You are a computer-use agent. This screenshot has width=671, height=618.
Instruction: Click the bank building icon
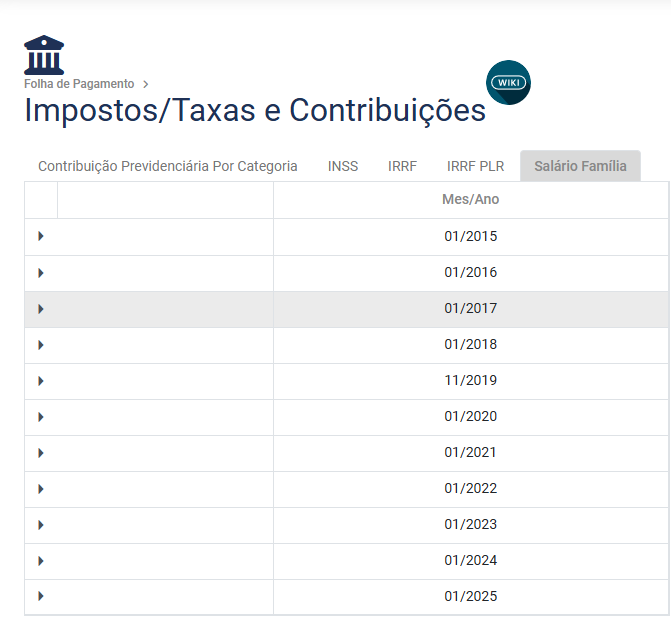click(x=44, y=55)
